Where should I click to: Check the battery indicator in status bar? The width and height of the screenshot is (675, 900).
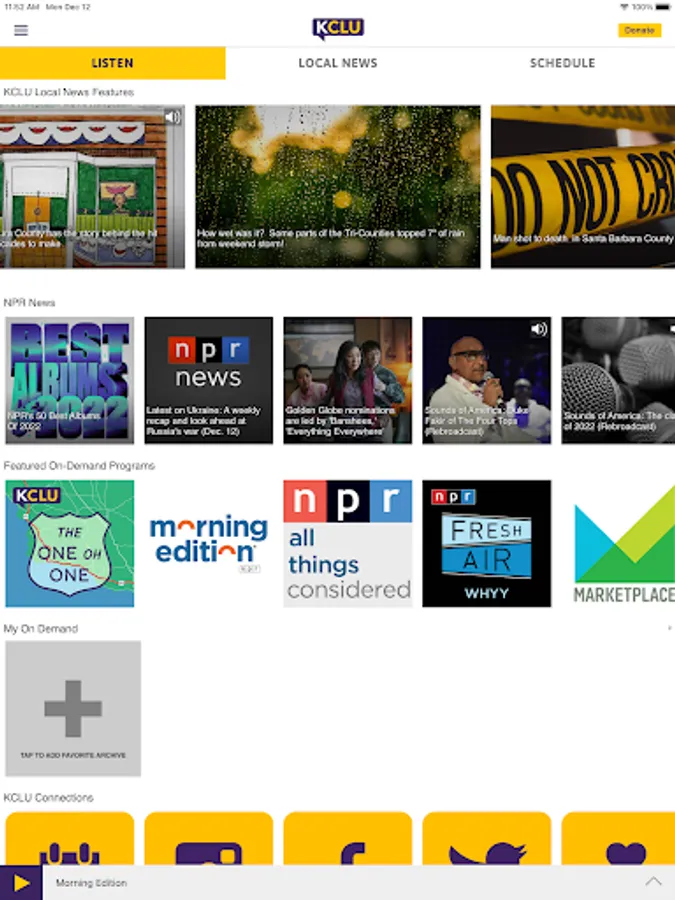pyautogui.click(x=662, y=7)
